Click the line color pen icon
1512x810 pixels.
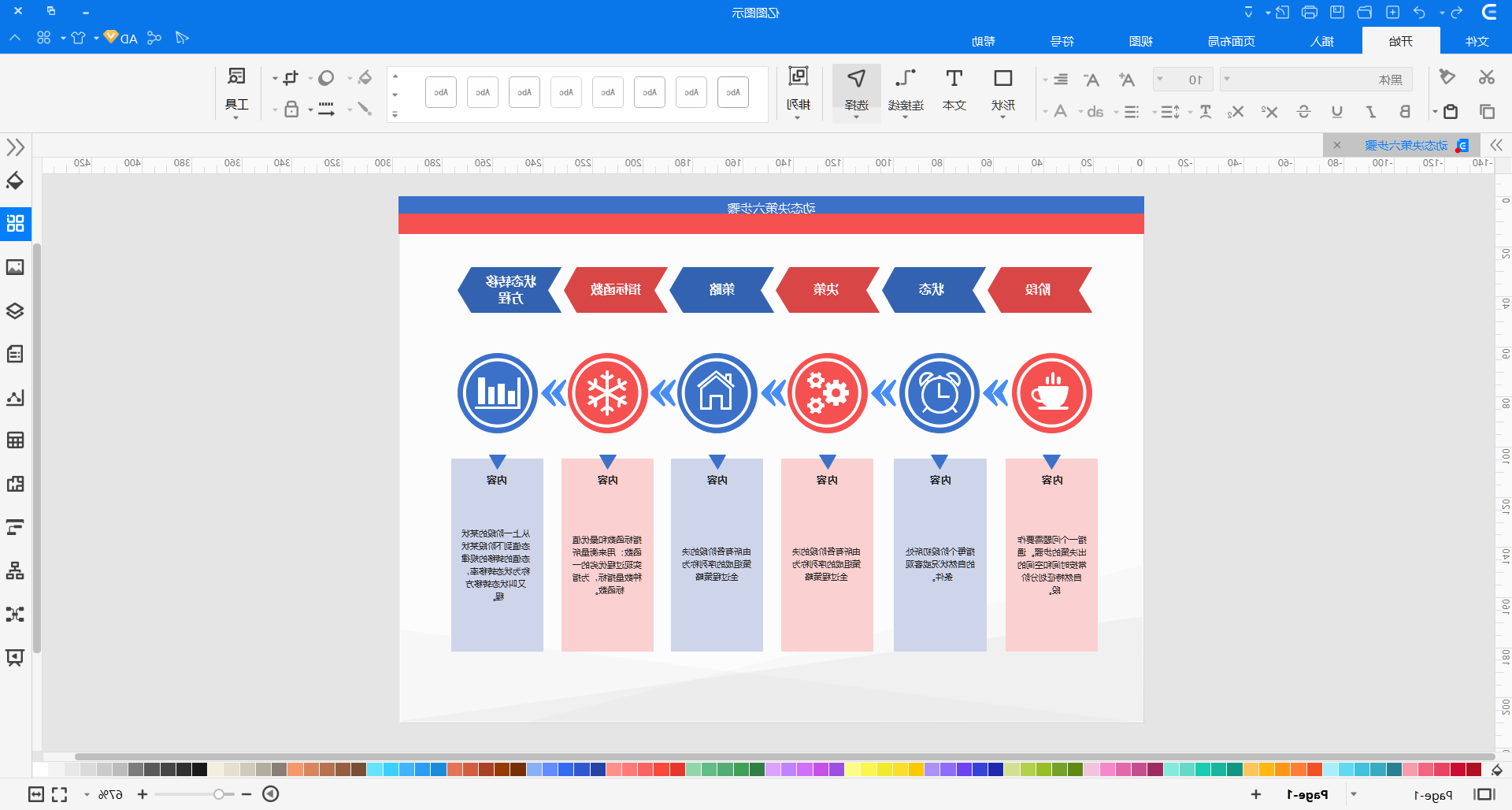pyautogui.click(x=364, y=109)
